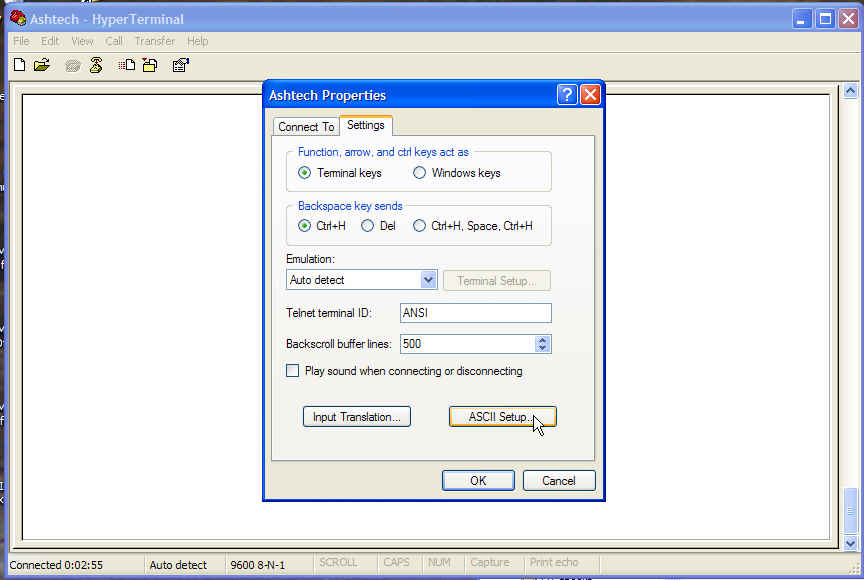Switch to the Connect To tab

306,127
